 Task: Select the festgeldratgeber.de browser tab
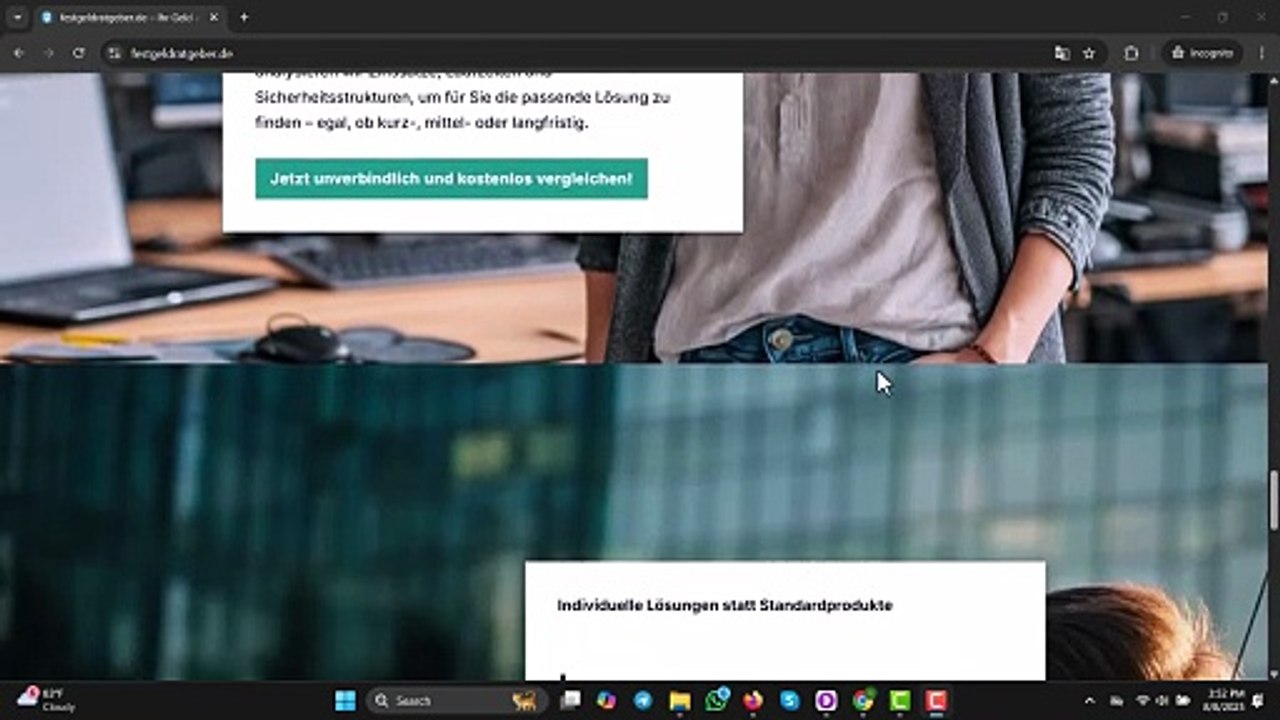(x=129, y=17)
